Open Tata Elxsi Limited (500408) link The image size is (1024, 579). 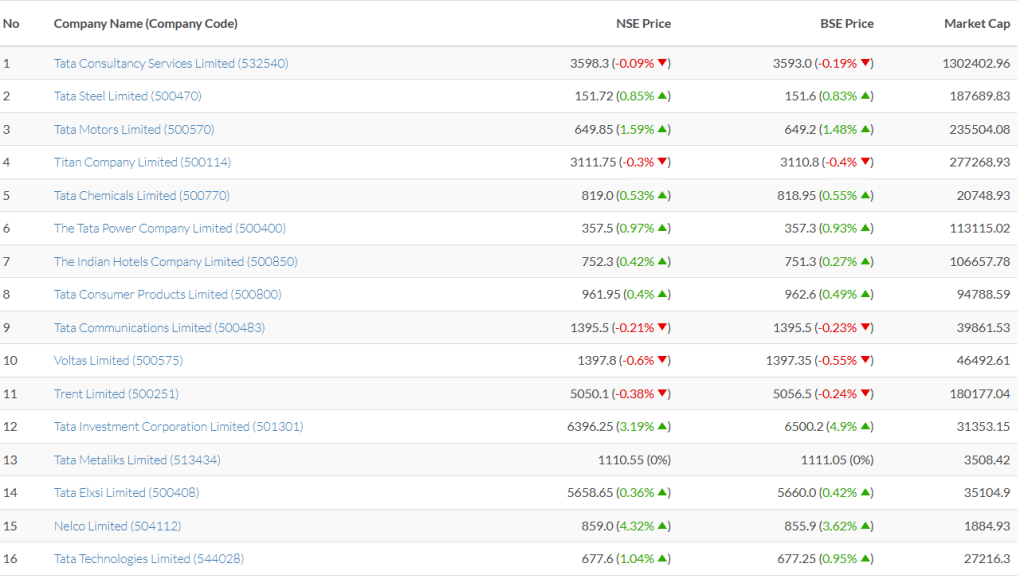126,492
